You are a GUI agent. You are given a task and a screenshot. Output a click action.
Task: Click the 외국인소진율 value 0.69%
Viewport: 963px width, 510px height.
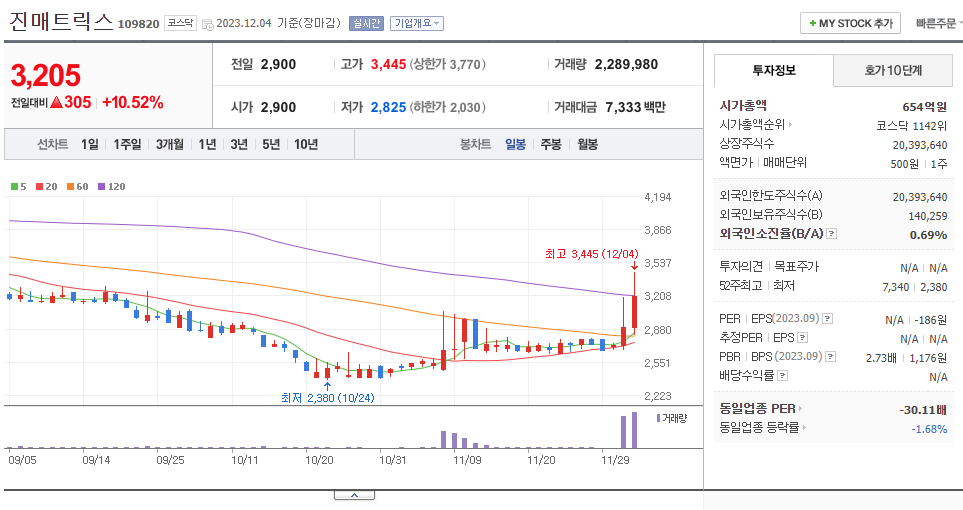[929, 235]
